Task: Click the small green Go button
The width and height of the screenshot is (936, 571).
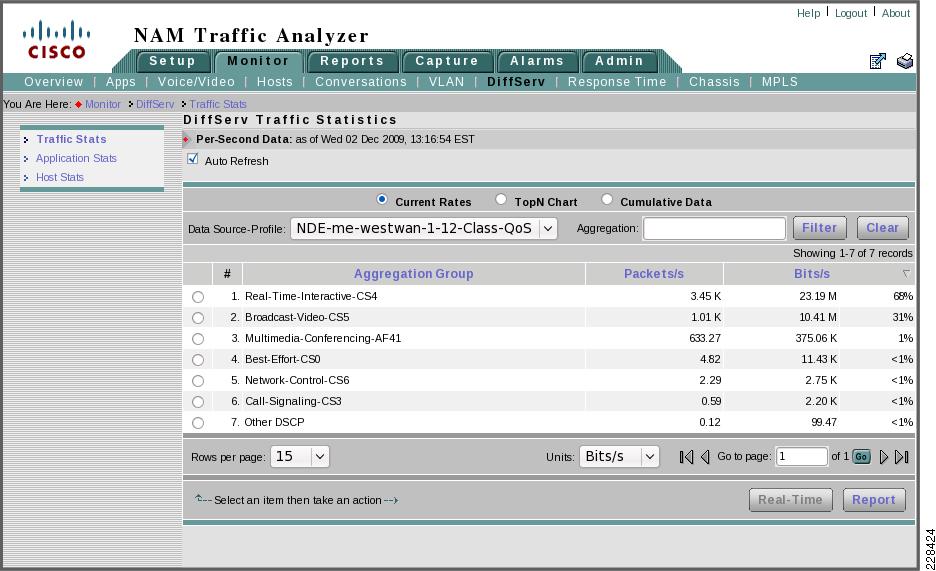Action: click(x=861, y=457)
